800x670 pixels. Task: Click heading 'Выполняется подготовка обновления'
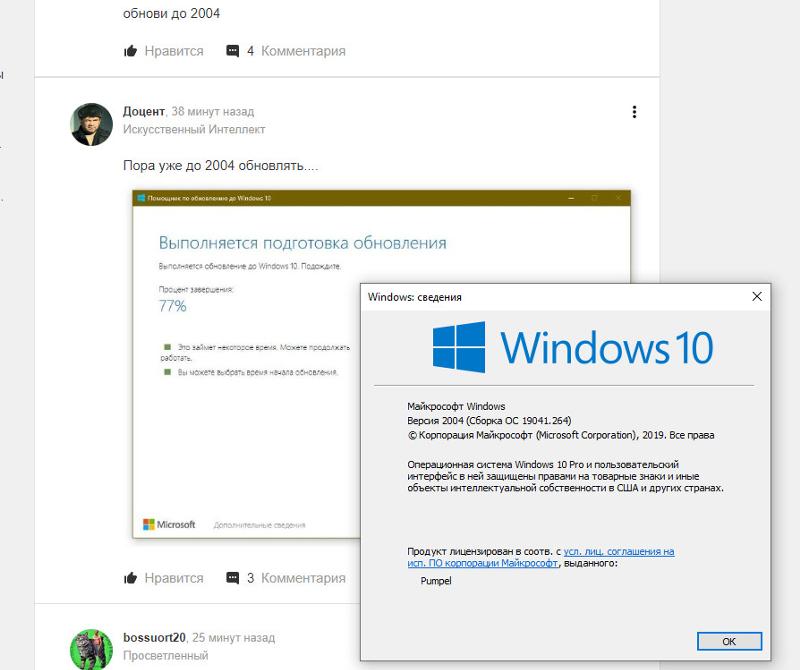point(303,243)
